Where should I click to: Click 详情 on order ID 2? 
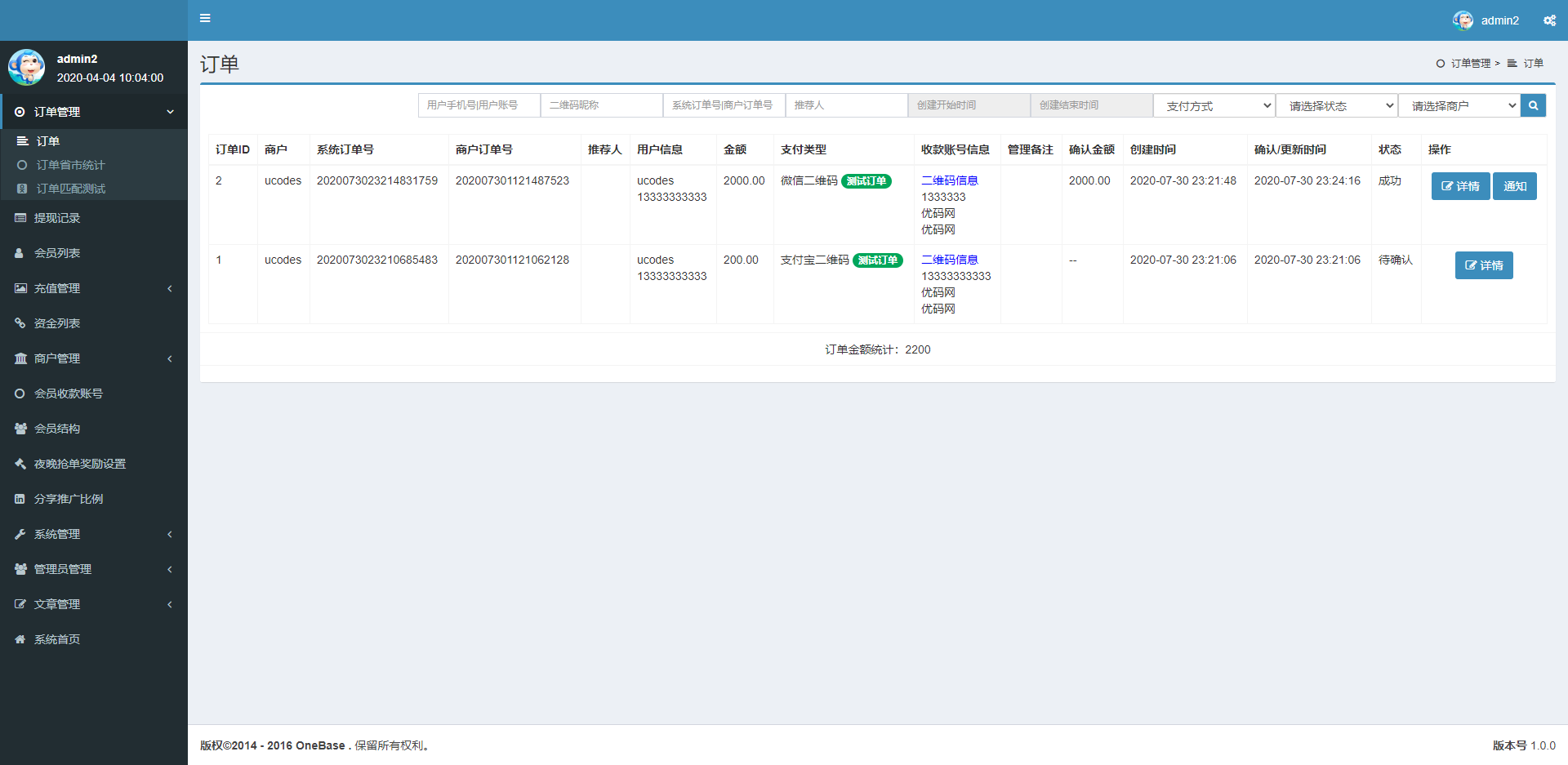[1460, 185]
